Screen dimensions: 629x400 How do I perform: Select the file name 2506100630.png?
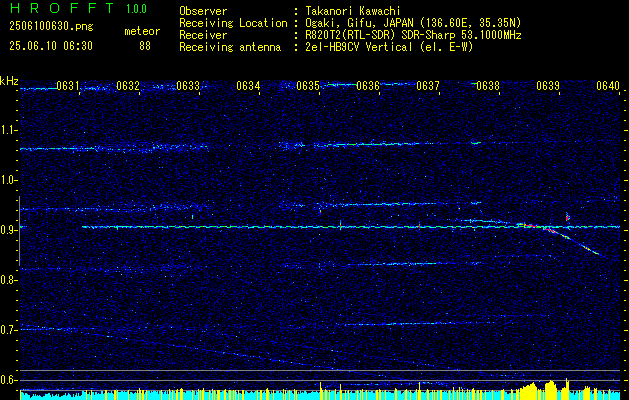pos(51,27)
